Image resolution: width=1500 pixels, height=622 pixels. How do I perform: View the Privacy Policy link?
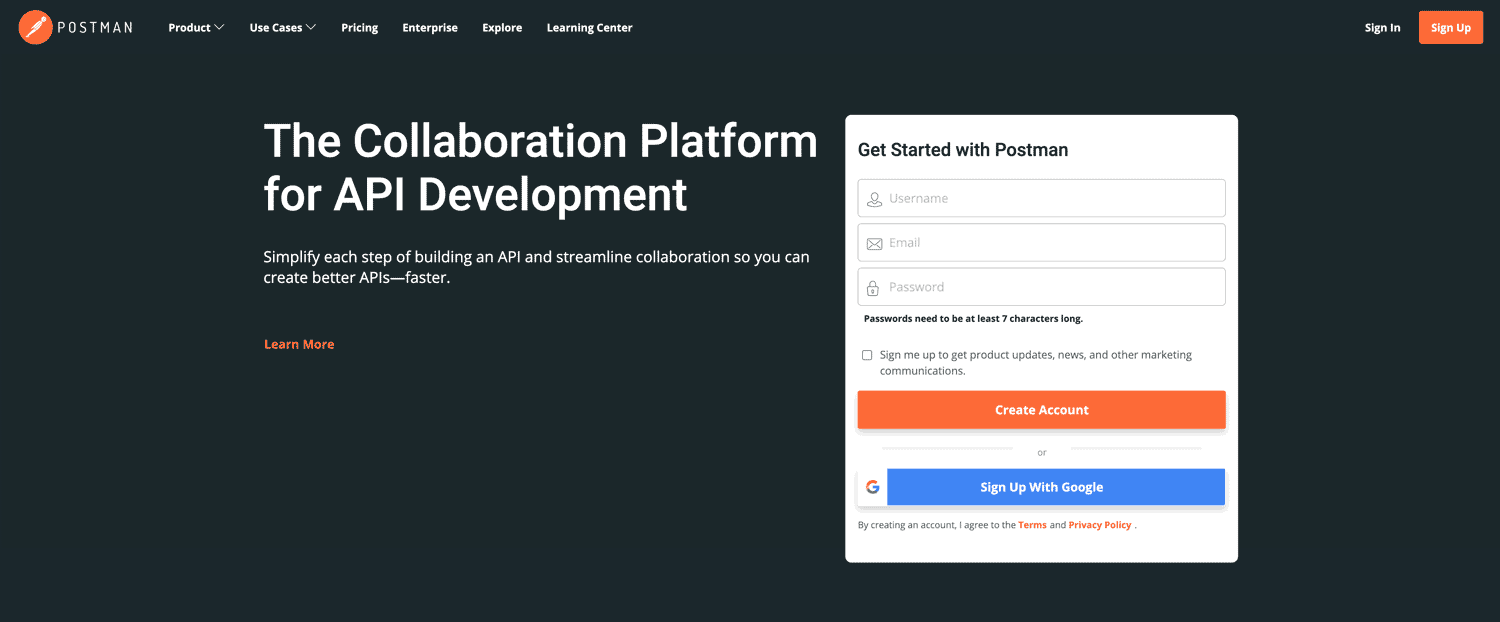[x=1099, y=525]
